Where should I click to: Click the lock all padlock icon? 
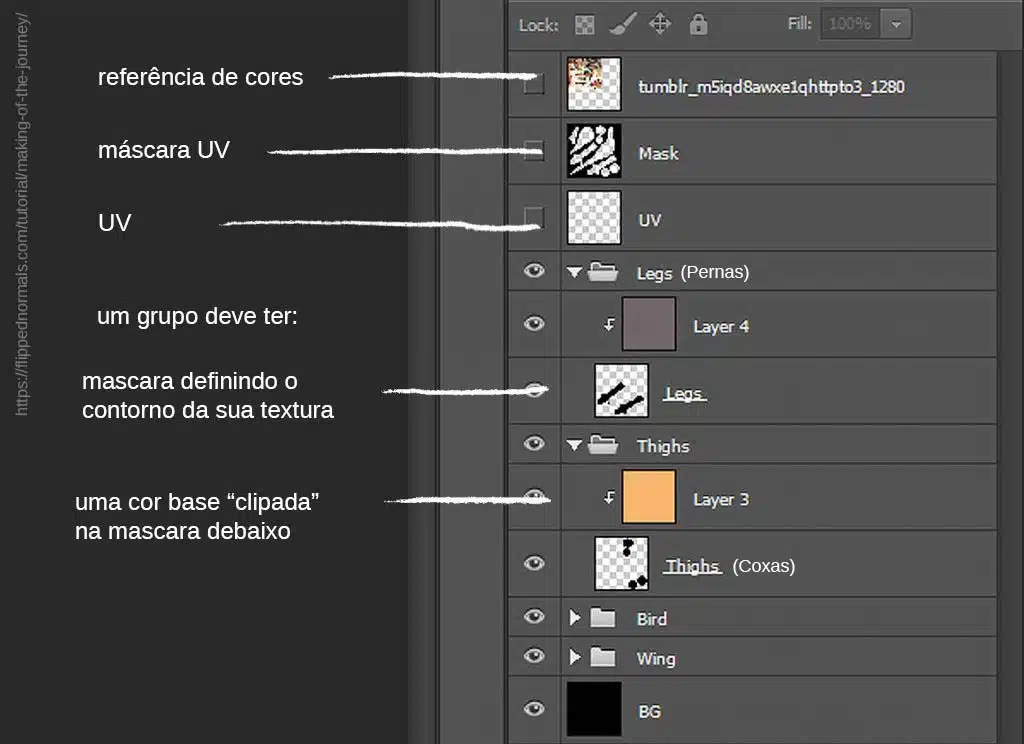pyautogui.click(x=698, y=24)
